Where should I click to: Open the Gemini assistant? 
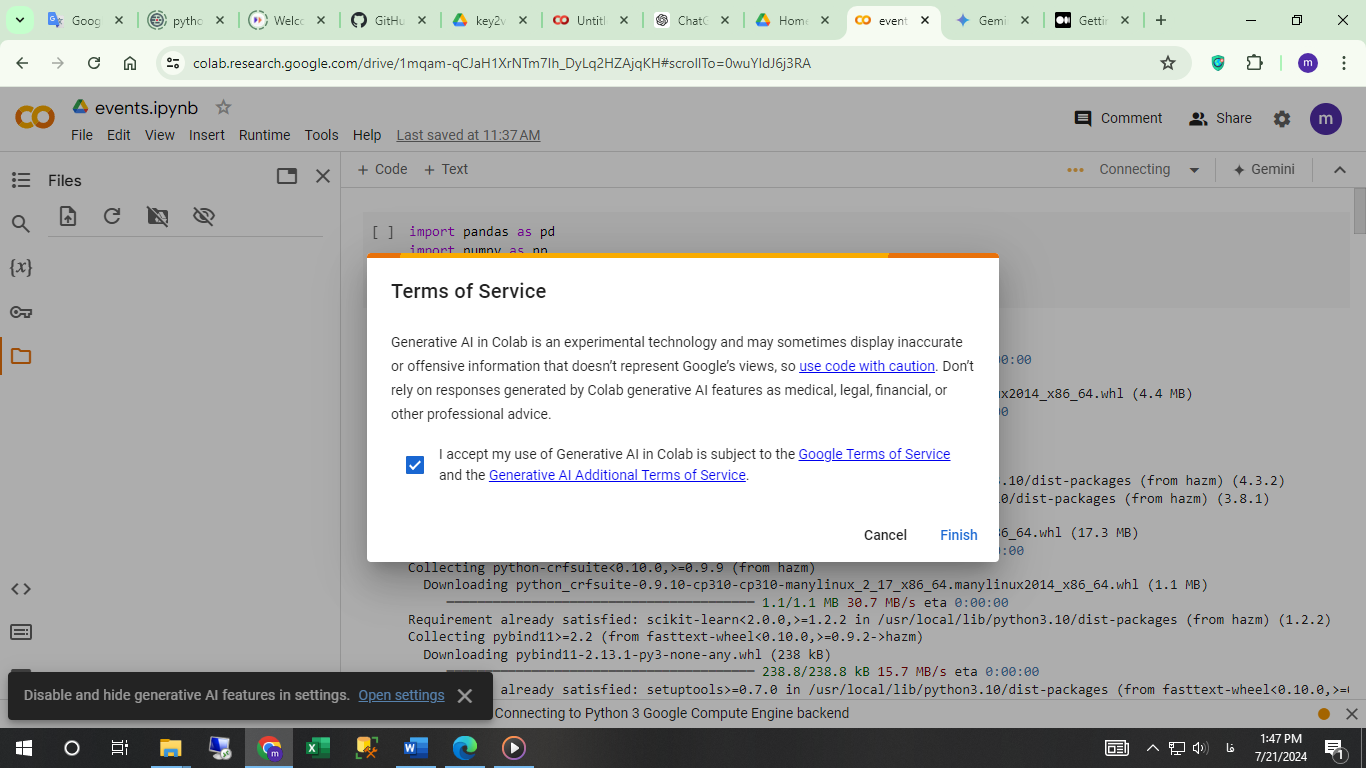coord(1264,169)
